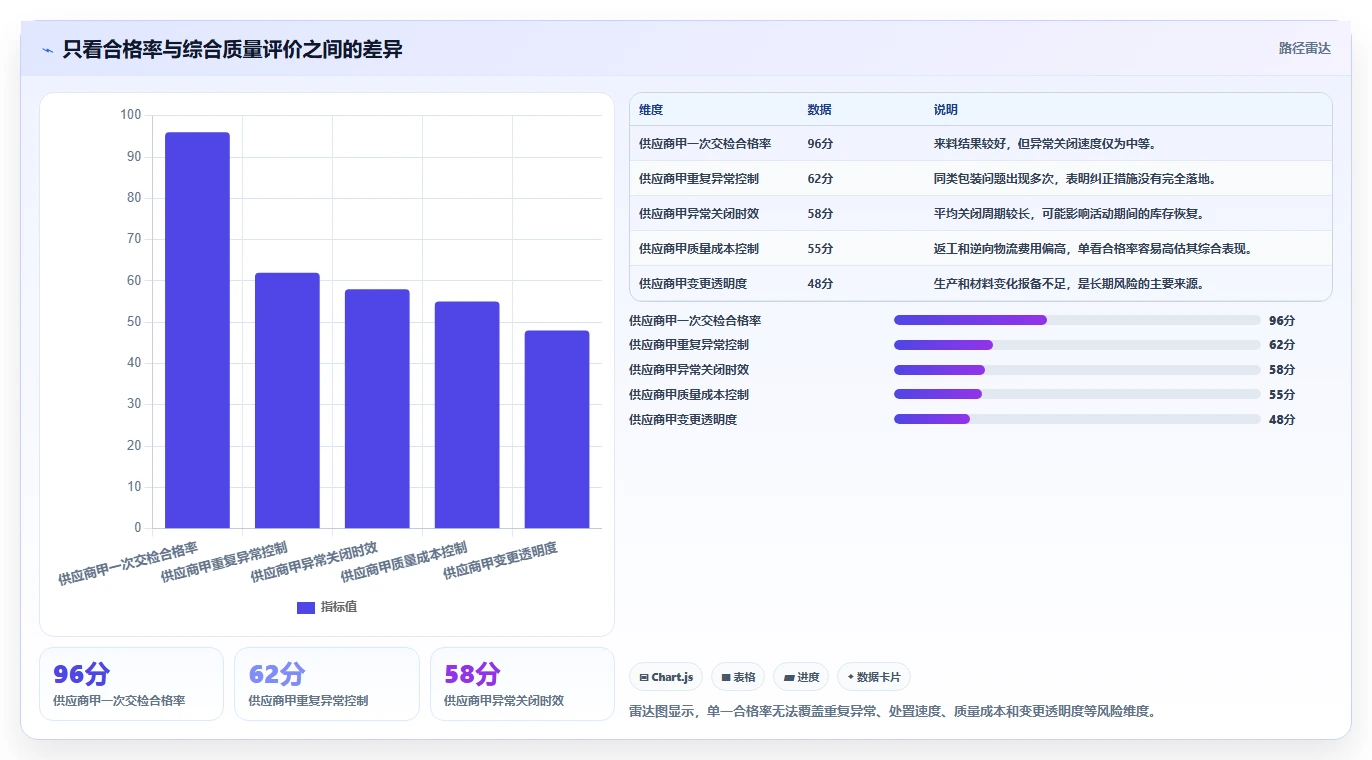Click the 进度 chip
Image resolution: width=1372 pixels, height=760 pixels.
pos(801,677)
